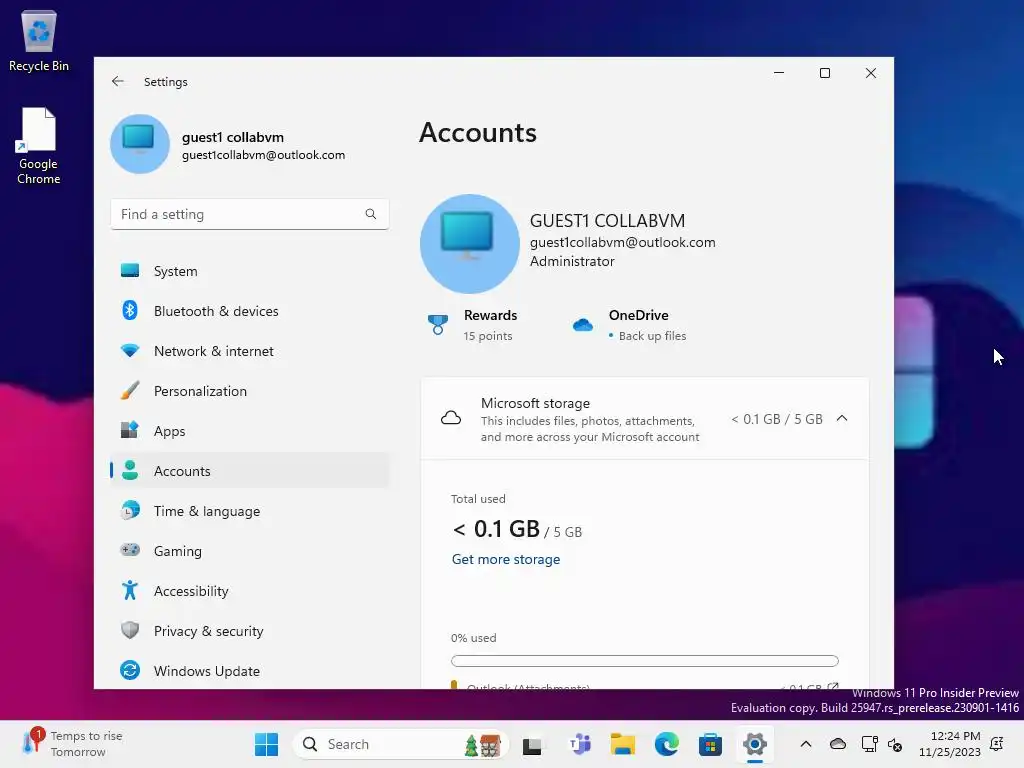Open the weather widget Temps to rise
The width and height of the screenshot is (1024, 768).
[x=72, y=744]
